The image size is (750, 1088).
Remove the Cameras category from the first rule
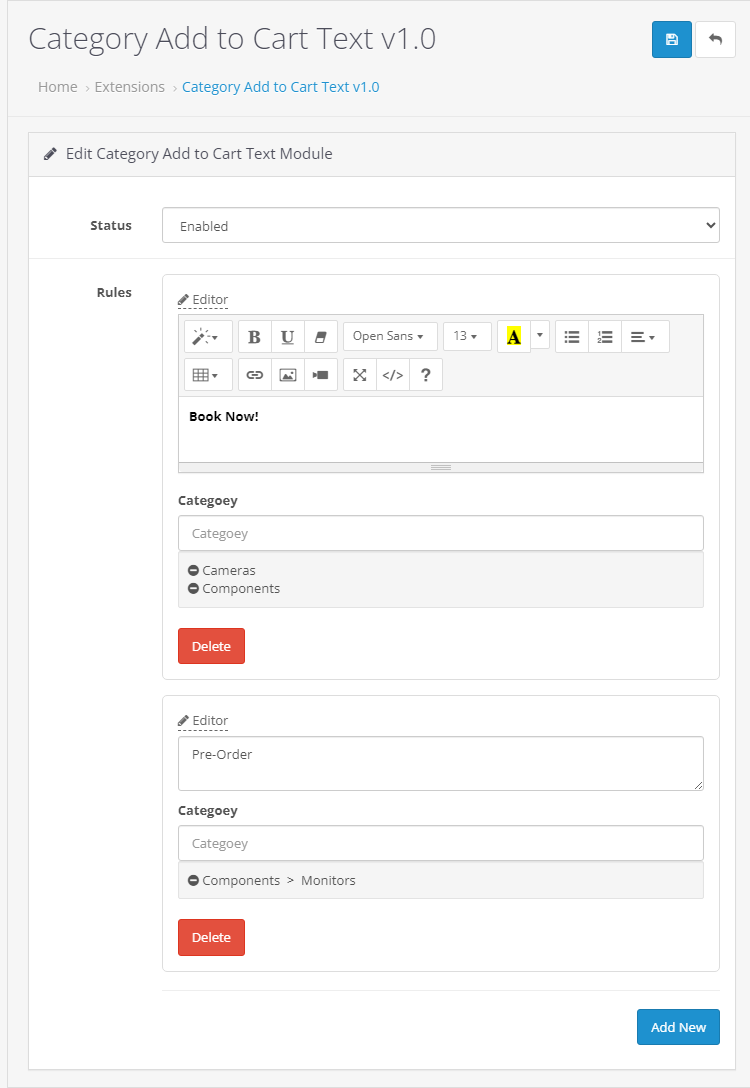[x=194, y=570]
